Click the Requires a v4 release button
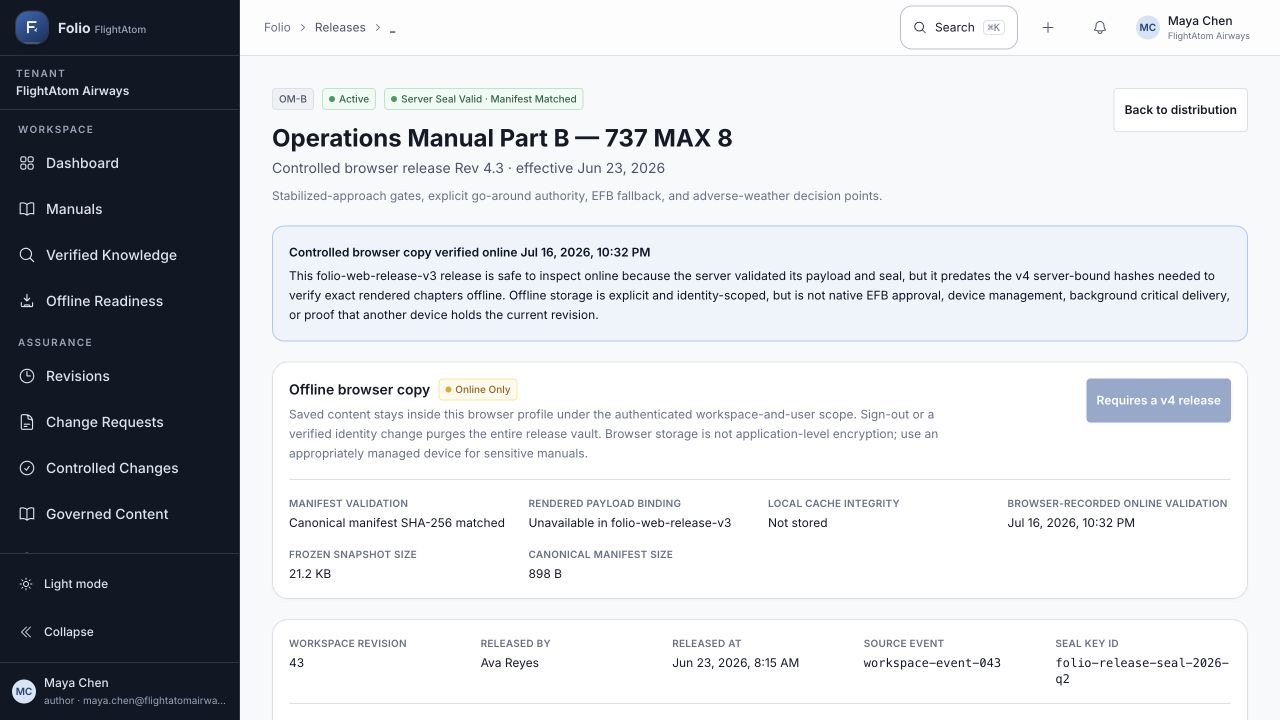Screen dimensions: 1280x720 coord(1158,400)
